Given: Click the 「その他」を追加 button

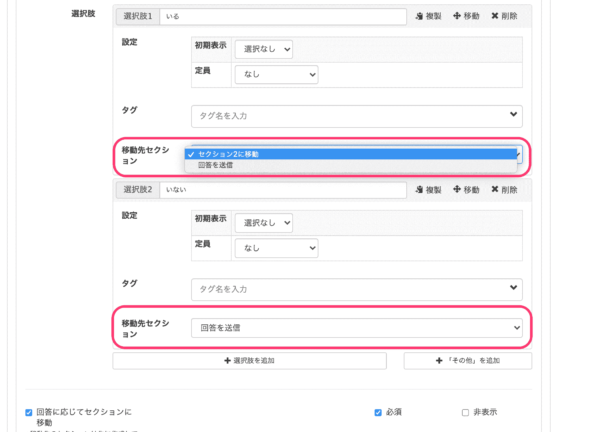Looking at the screenshot, I should 467,360.
